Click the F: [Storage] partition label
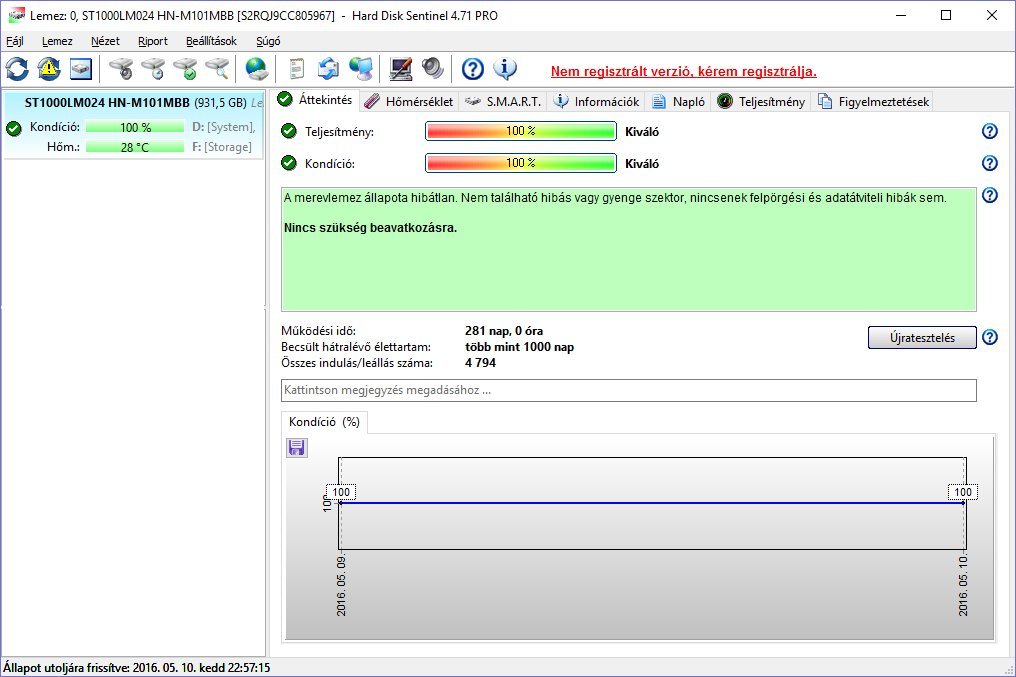The width and height of the screenshot is (1016, 677). tap(222, 147)
